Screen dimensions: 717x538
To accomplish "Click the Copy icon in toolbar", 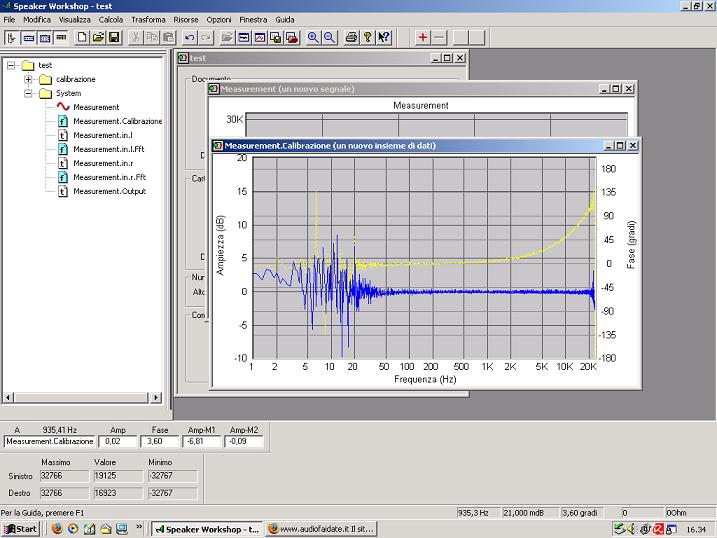I will (151, 37).
